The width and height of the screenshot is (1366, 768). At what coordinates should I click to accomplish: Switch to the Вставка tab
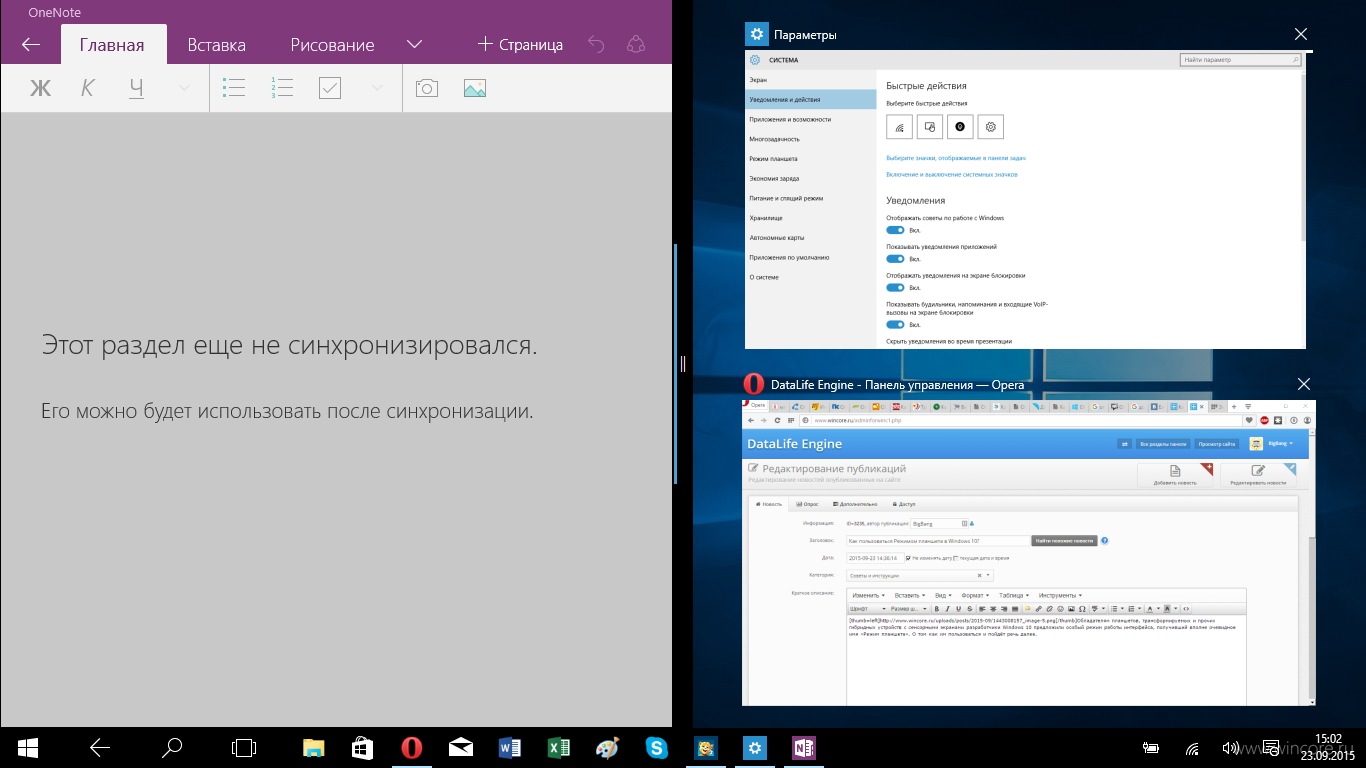(217, 44)
